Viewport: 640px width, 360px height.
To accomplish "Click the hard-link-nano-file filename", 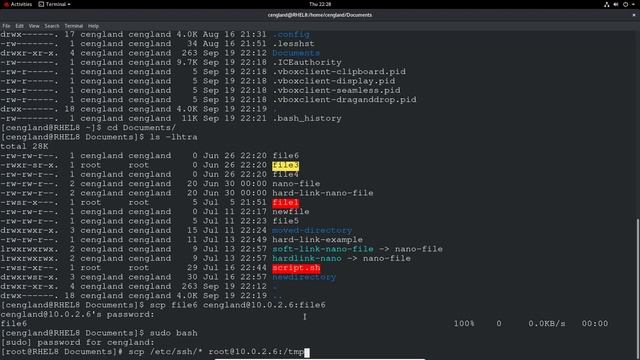I will [x=323, y=193].
